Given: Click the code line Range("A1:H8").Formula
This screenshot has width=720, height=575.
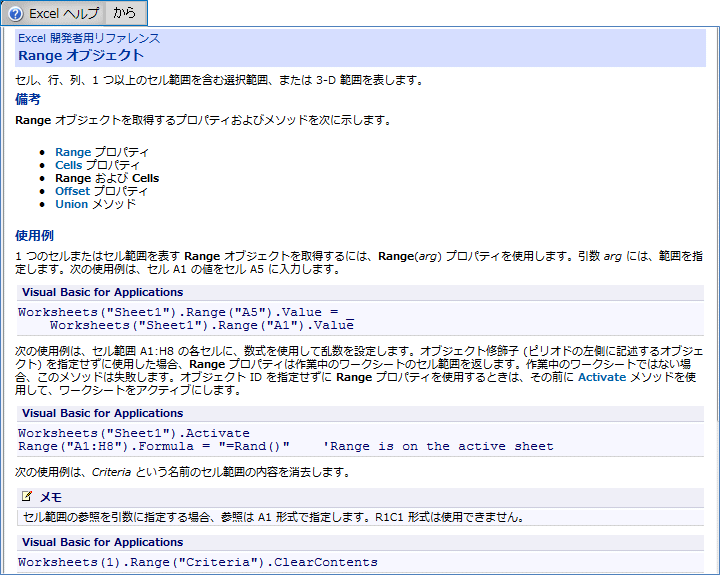Looking at the screenshot, I should tap(154, 446).
